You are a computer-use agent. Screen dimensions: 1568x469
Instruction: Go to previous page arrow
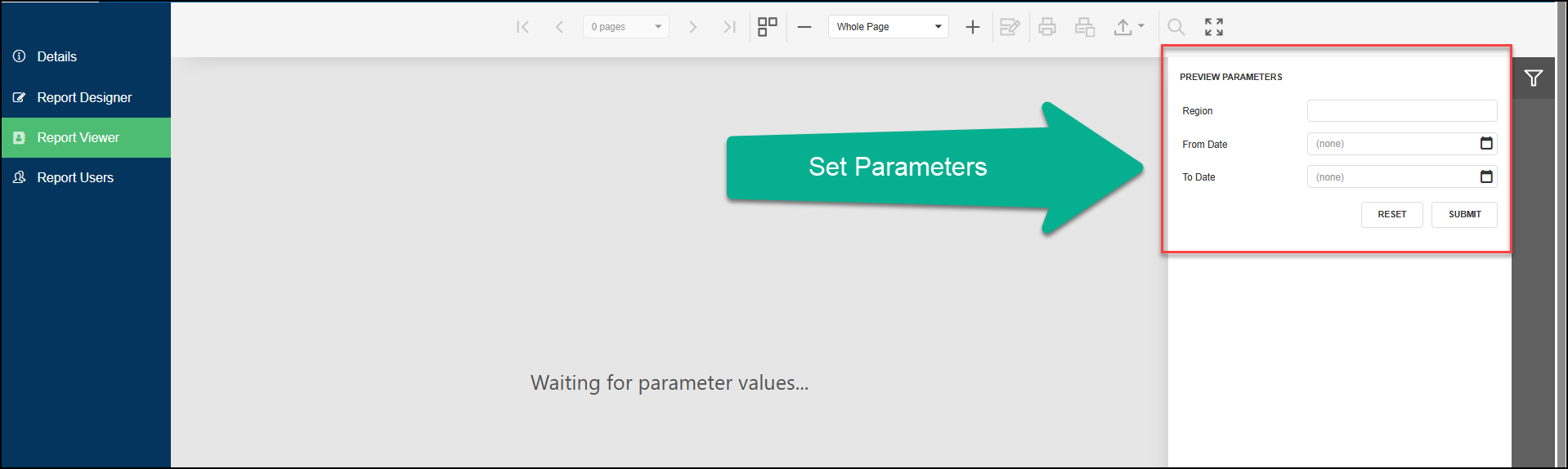[559, 27]
